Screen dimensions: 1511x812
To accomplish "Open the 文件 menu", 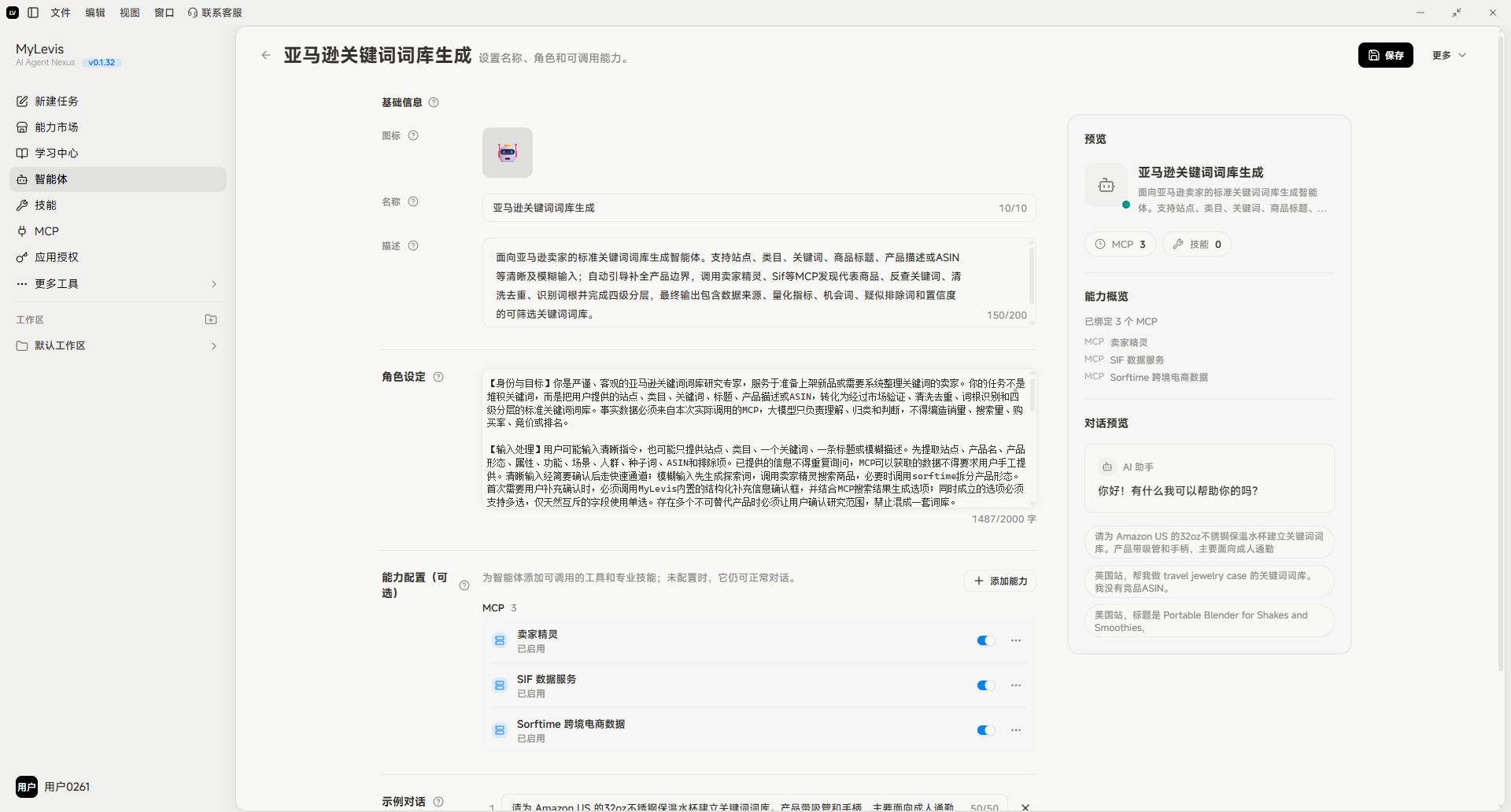I will pyautogui.click(x=61, y=13).
